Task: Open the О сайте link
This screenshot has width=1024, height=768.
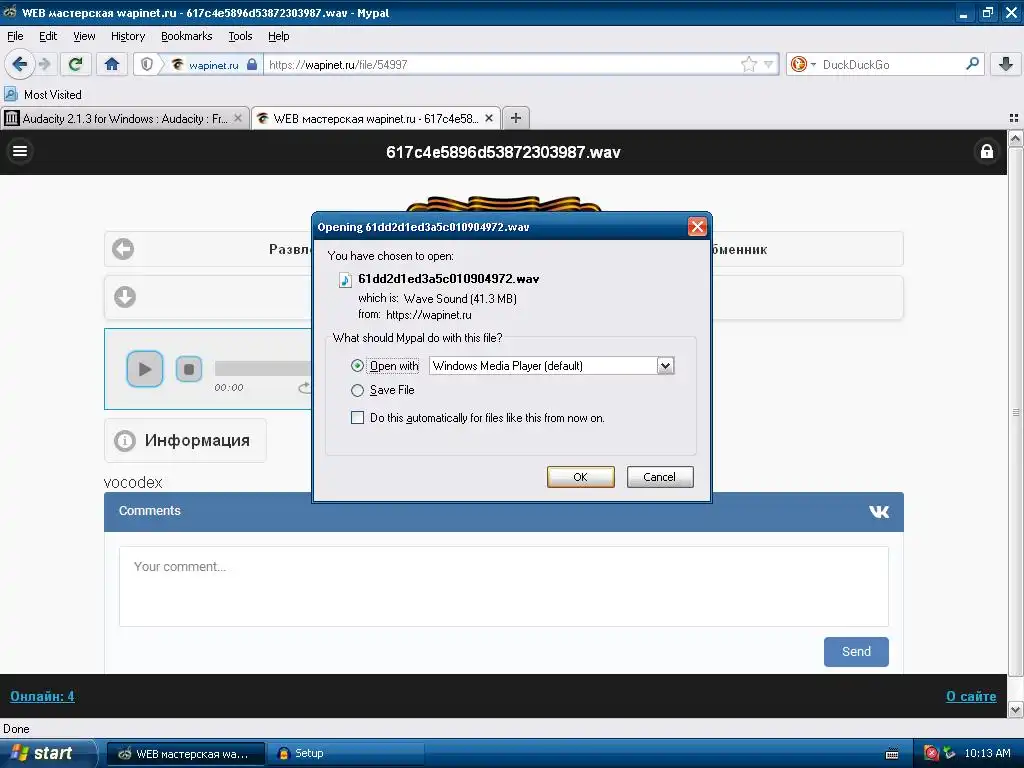Action: pyautogui.click(x=971, y=696)
